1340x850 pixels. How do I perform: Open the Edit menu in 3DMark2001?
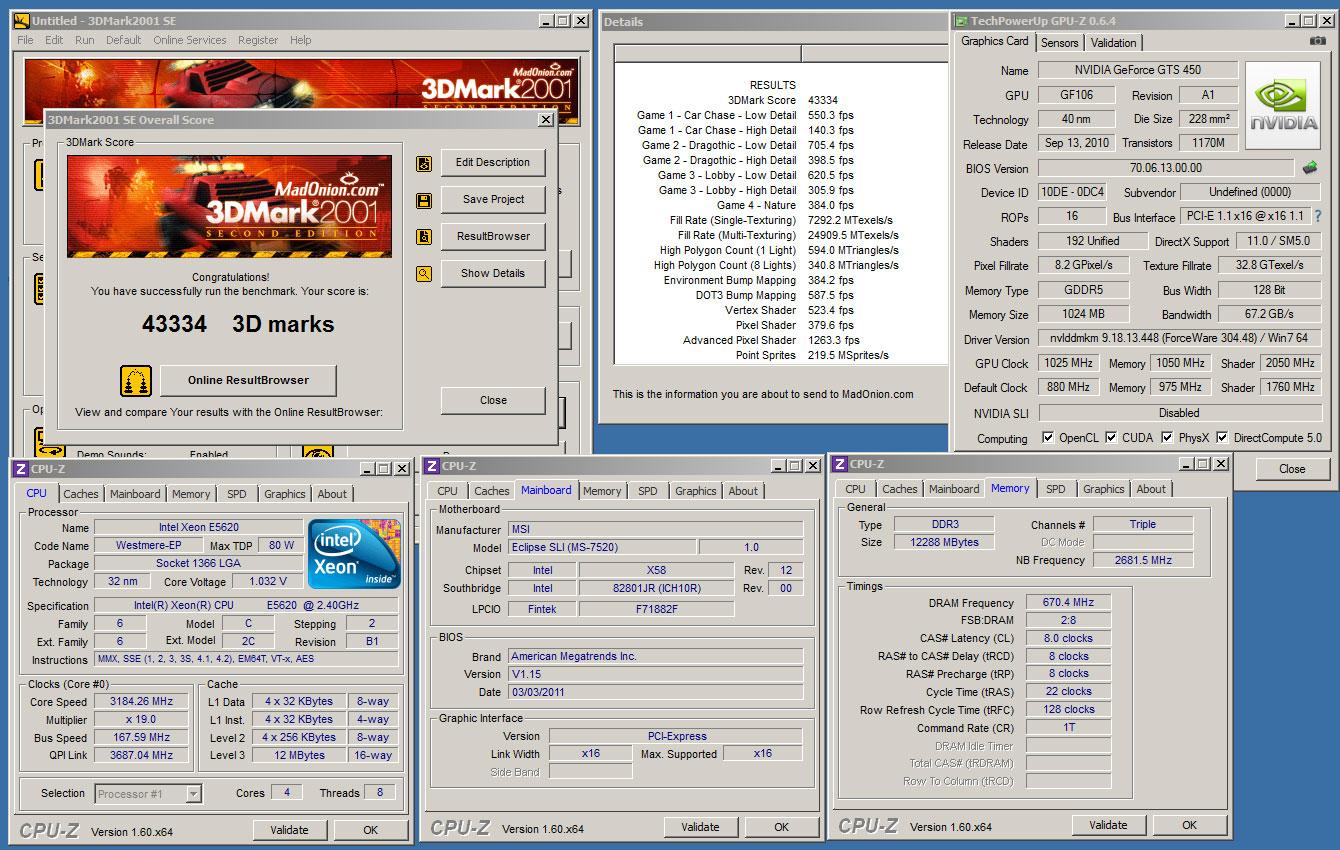click(54, 40)
